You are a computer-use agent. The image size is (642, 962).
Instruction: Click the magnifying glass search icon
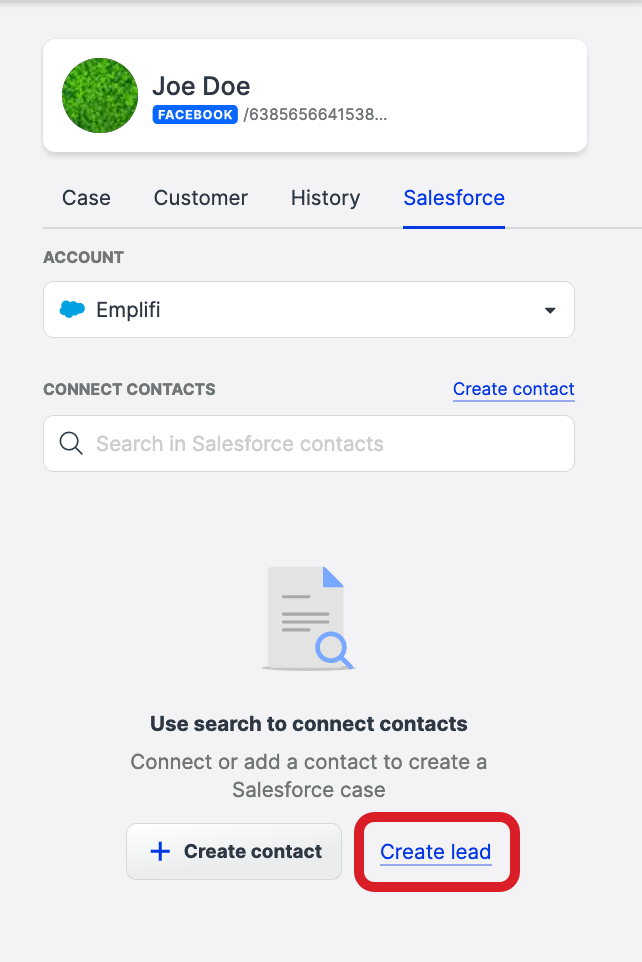point(70,443)
